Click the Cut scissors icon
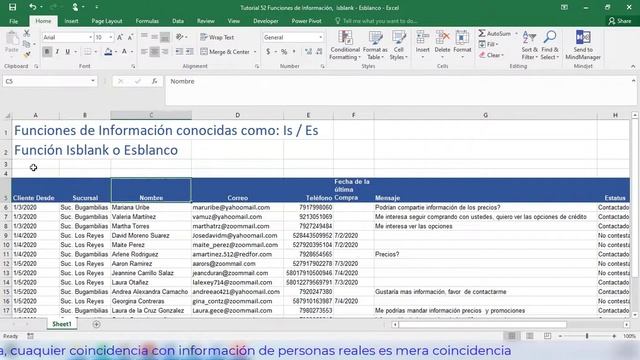 click(x=27, y=33)
